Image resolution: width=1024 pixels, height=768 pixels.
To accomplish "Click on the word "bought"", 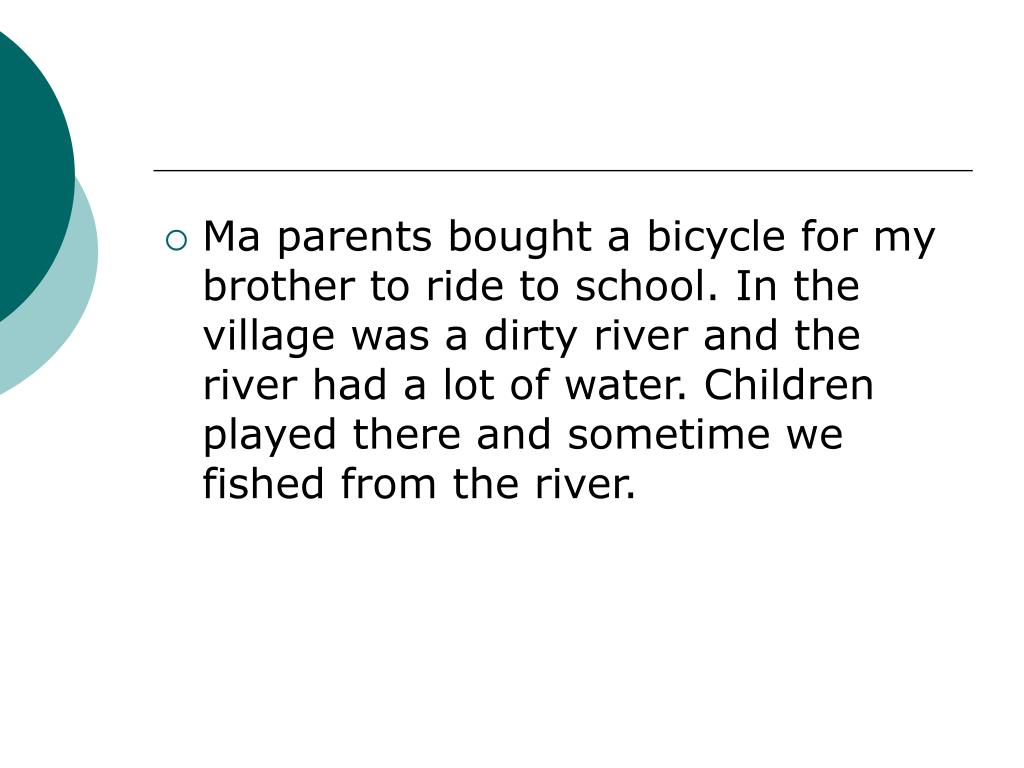I will pos(520,237).
